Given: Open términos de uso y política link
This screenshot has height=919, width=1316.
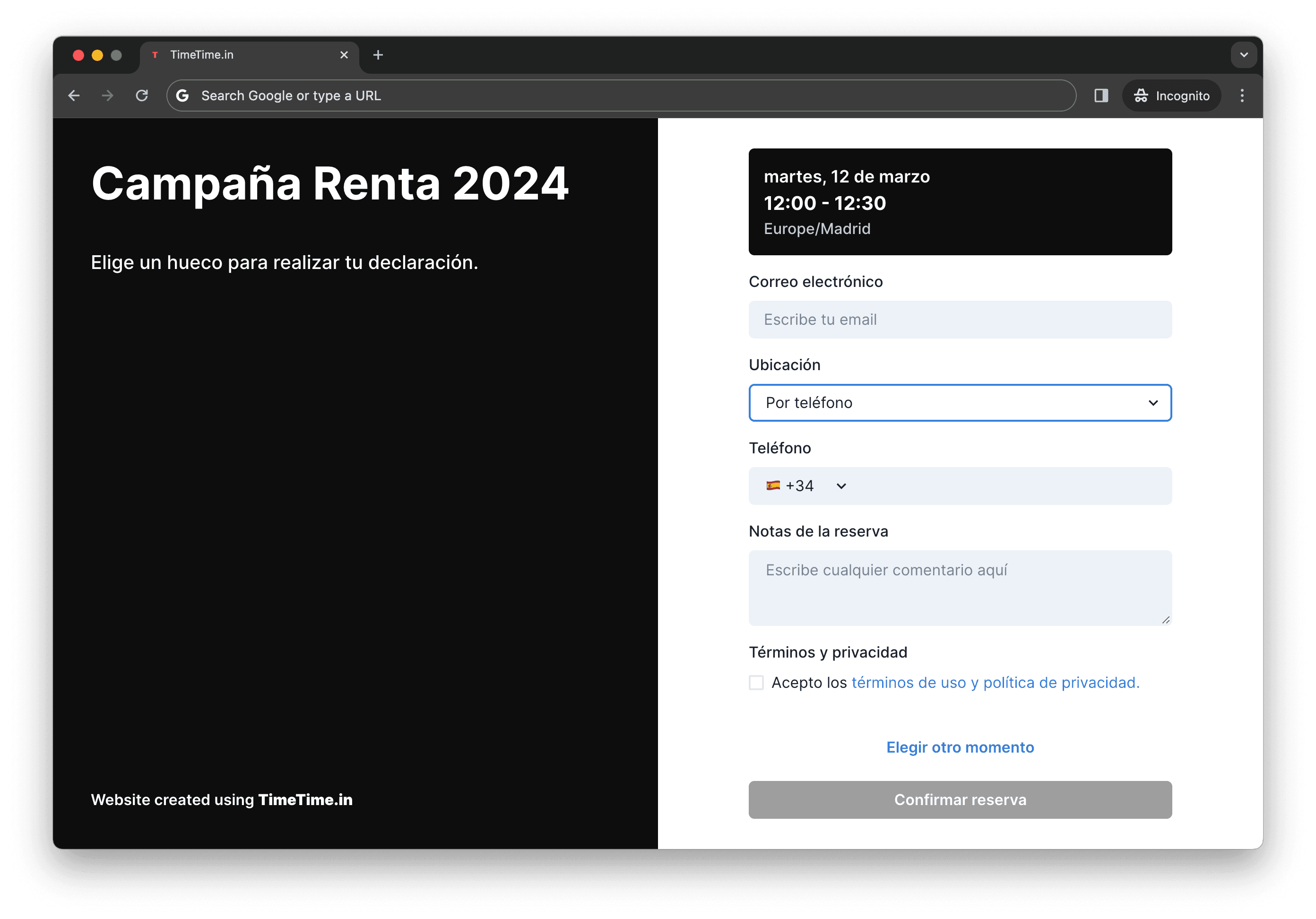Looking at the screenshot, I should click(995, 683).
